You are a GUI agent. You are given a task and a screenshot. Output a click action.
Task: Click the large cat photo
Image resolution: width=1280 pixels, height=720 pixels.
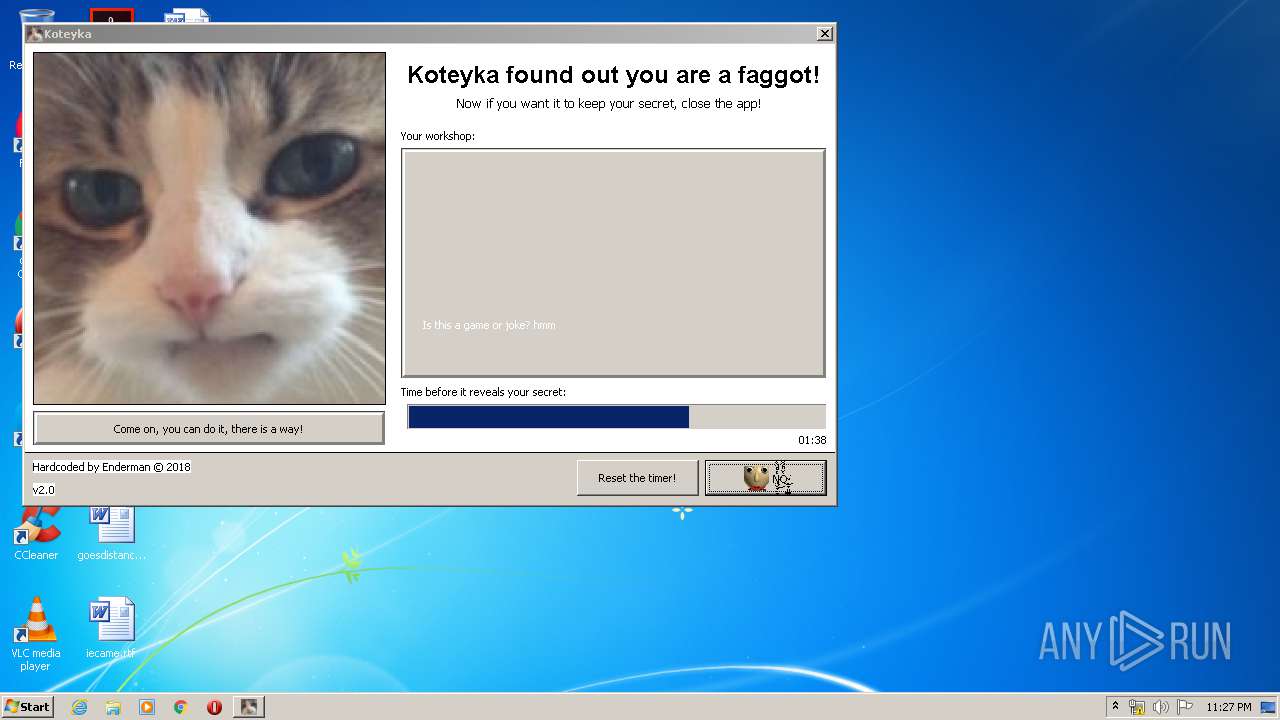pyautogui.click(x=209, y=228)
